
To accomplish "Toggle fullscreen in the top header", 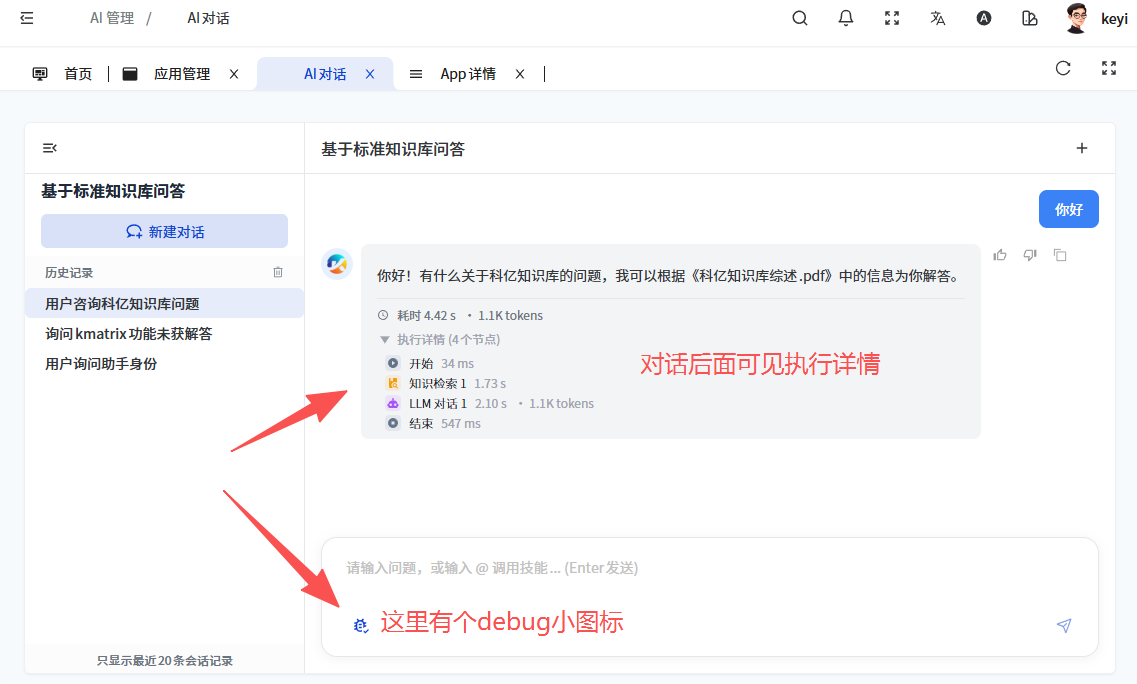I will (x=892, y=18).
